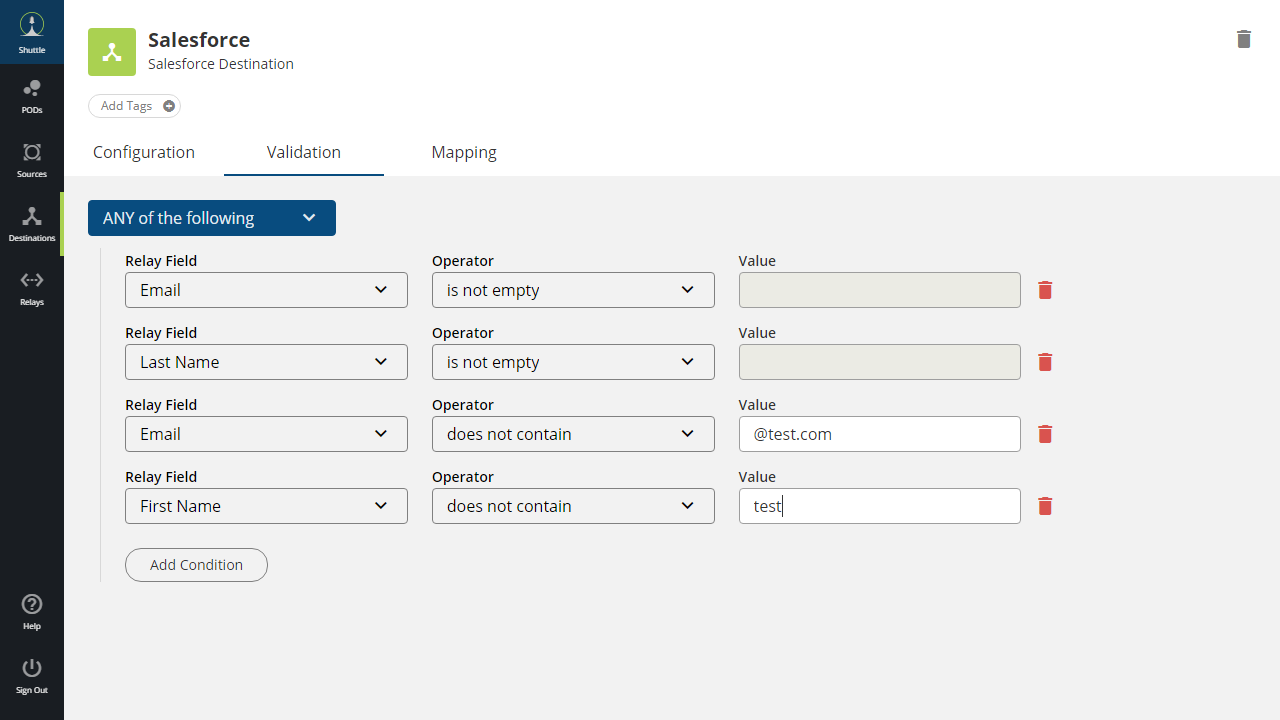Delete the Last Name condition row
This screenshot has height=720, width=1280.
tap(1045, 362)
